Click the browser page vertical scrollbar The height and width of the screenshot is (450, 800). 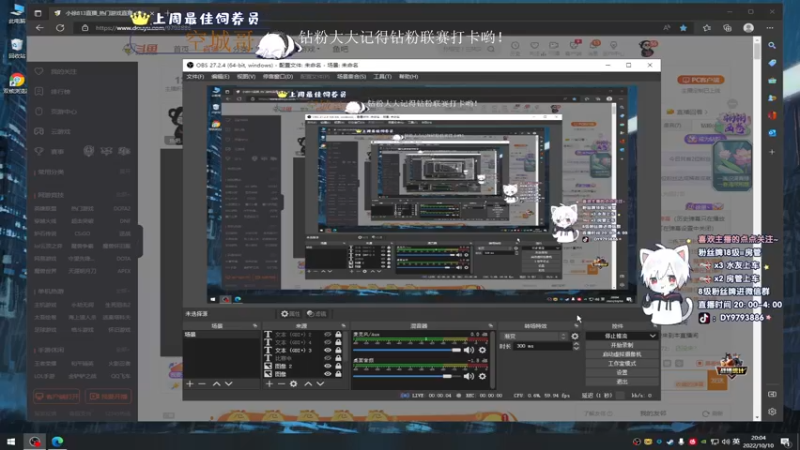(x=757, y=229)
